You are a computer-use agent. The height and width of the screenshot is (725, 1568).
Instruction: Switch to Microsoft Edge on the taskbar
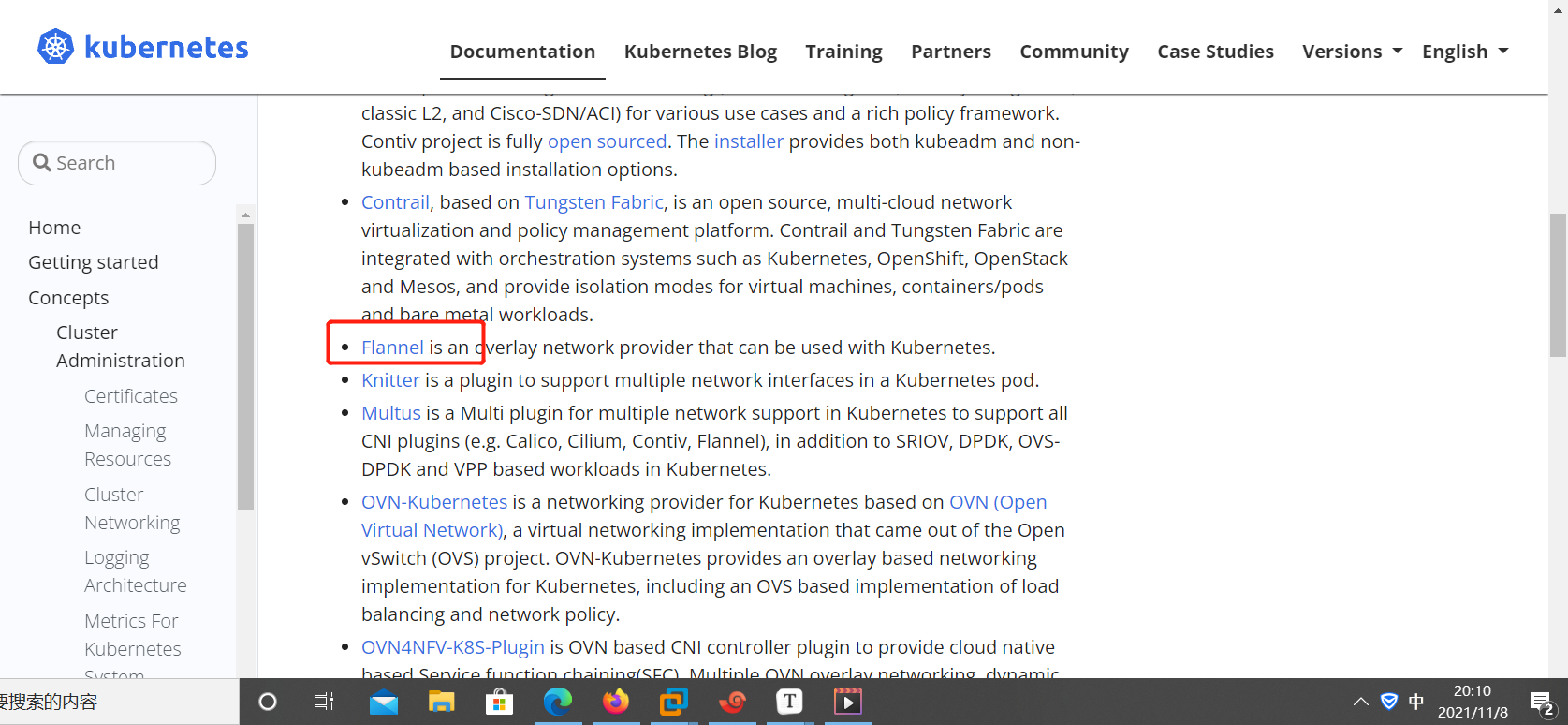click(x=558, y=702)
